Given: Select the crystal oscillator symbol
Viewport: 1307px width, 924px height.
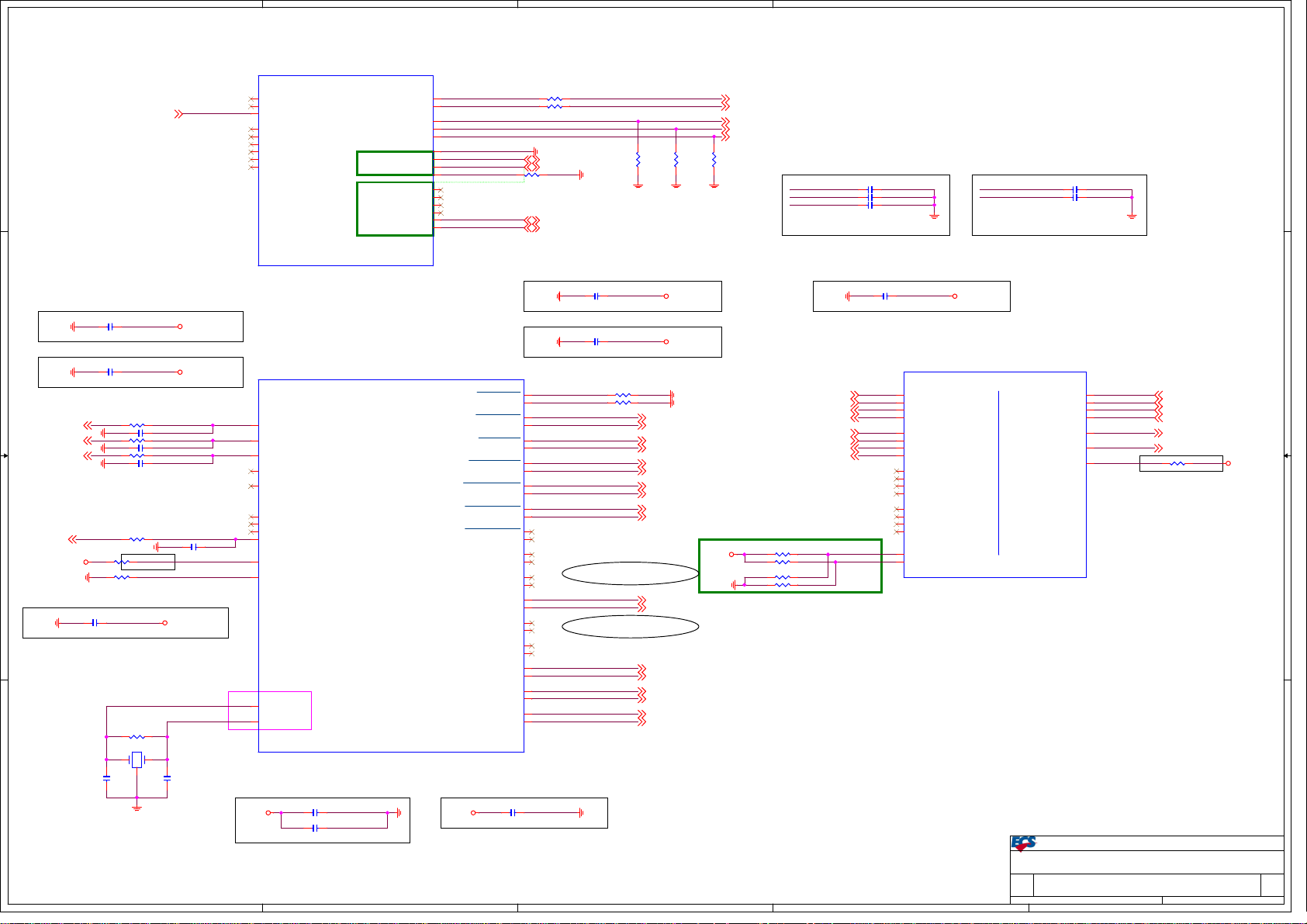Looking at the screenshot, I should 137,760.
